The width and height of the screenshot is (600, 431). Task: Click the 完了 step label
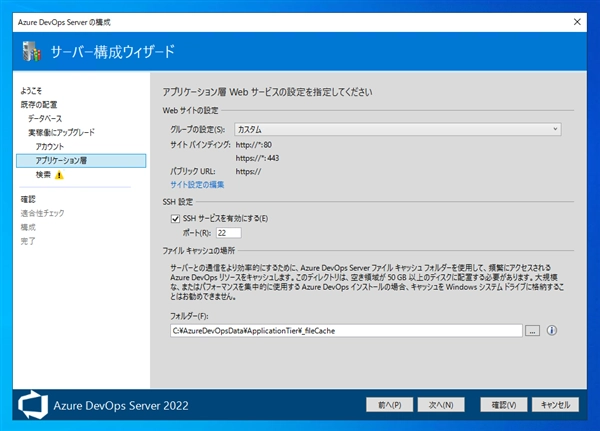point(28,241)
